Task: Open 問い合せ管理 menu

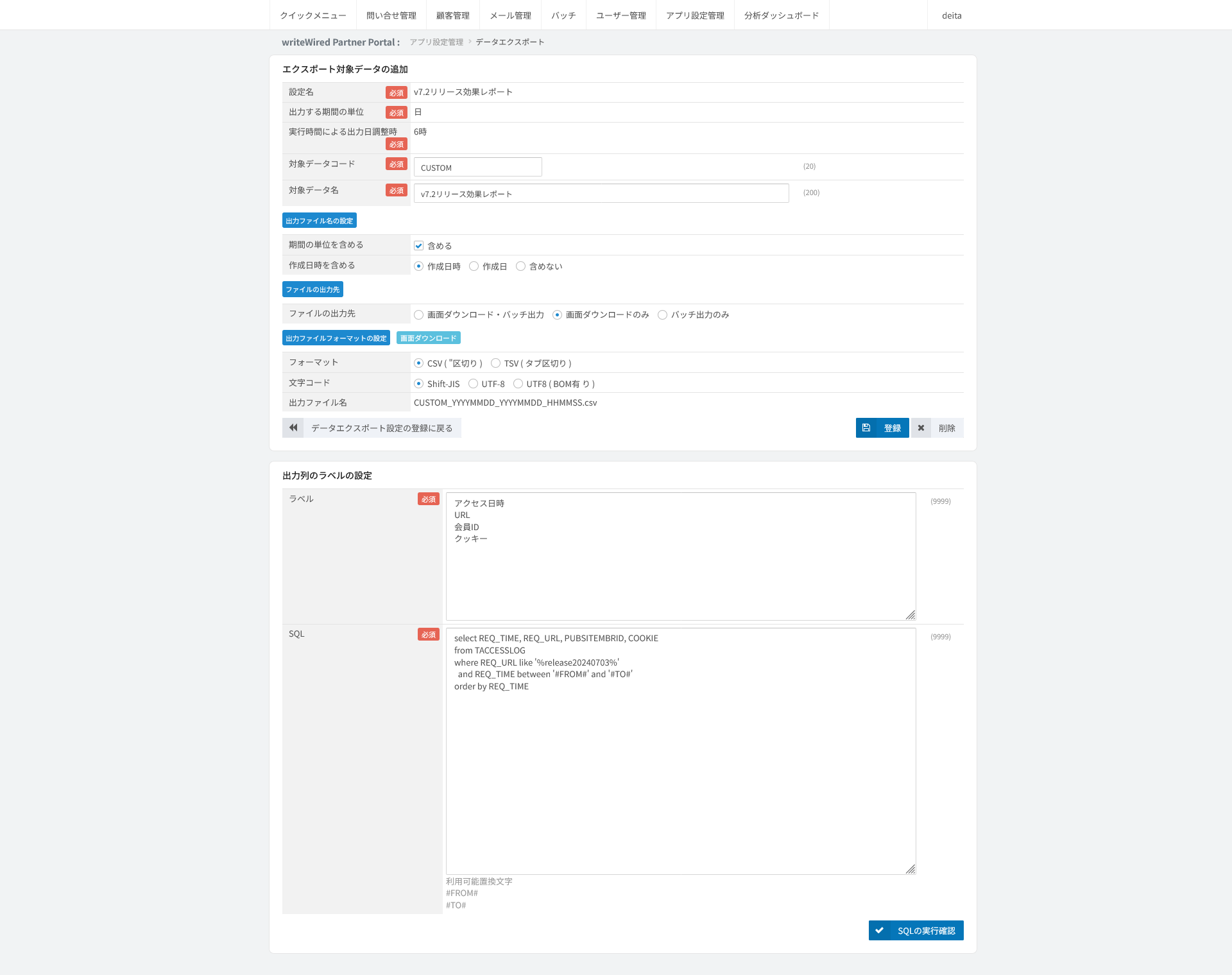Action: tap(391, 15)
